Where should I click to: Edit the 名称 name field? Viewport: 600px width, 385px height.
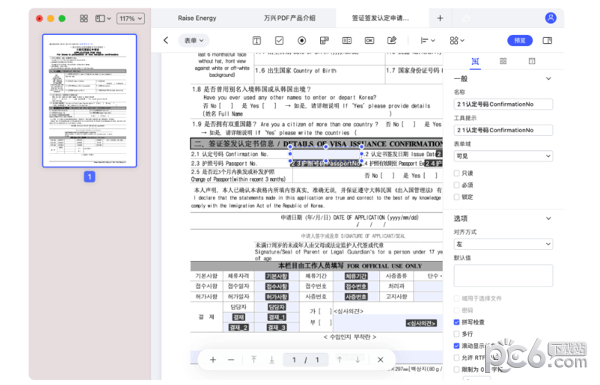coord(503,104)
